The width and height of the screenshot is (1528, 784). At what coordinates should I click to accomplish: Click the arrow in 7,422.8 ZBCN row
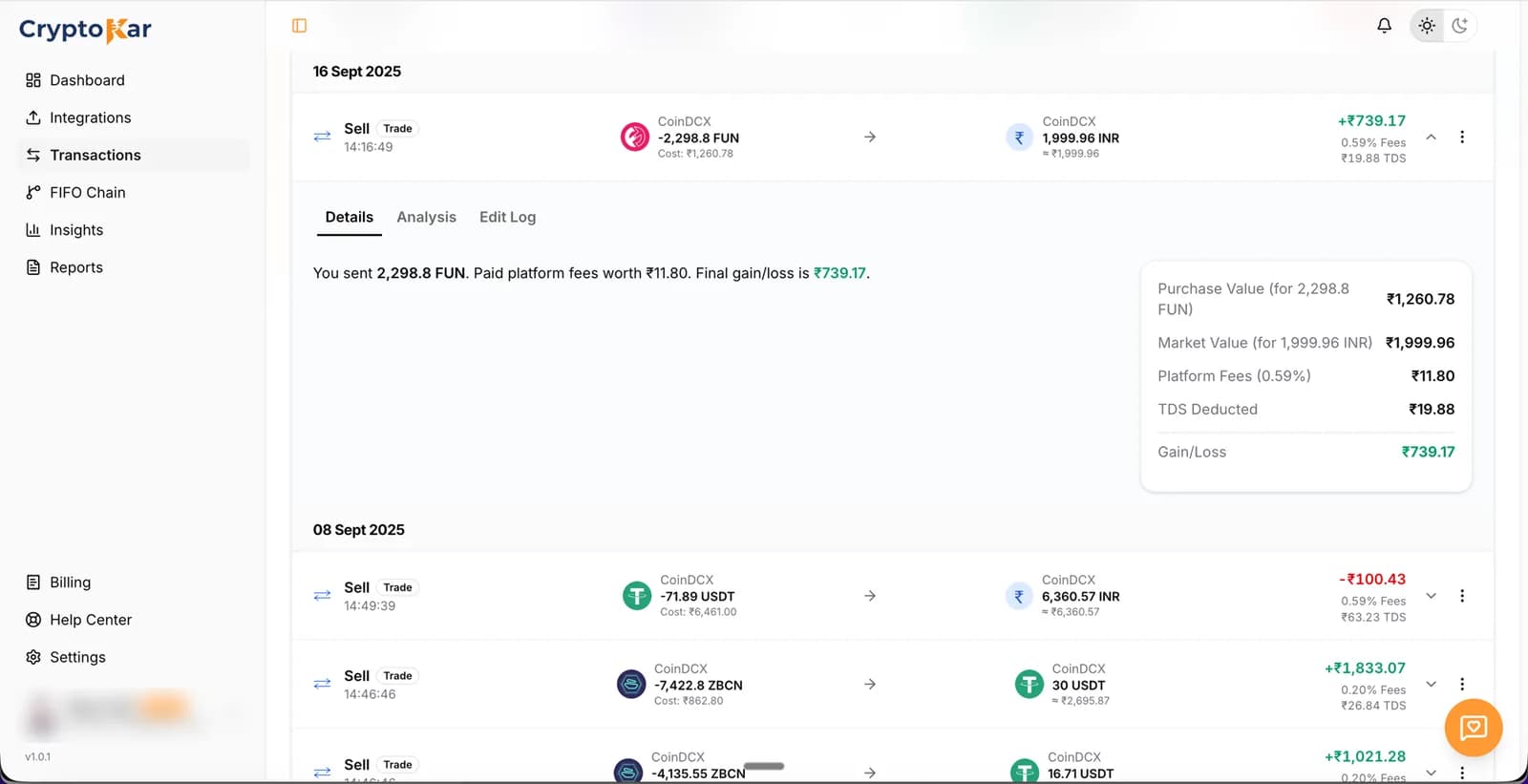870,684
